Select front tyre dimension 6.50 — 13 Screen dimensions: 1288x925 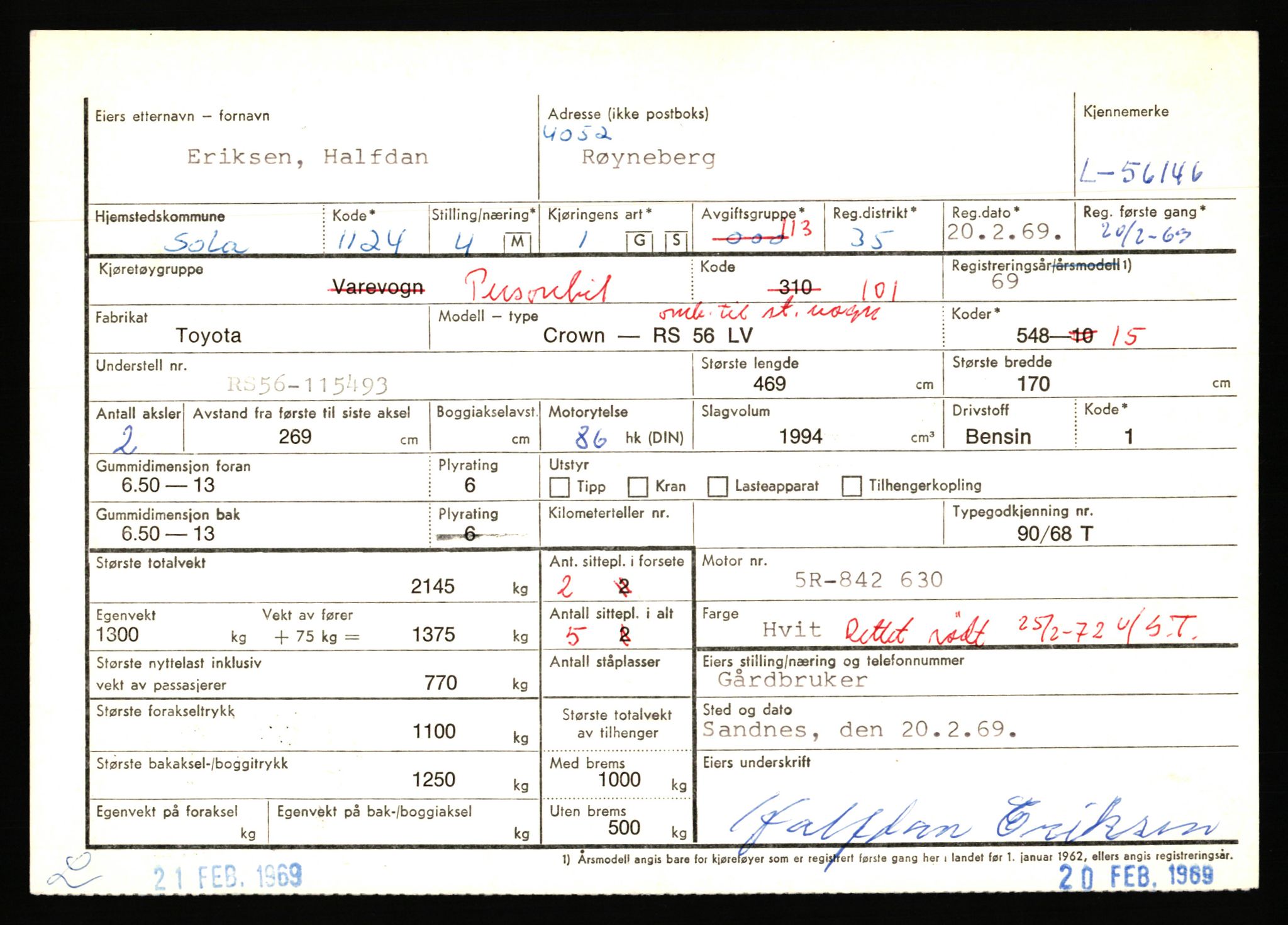pos(168,485)
